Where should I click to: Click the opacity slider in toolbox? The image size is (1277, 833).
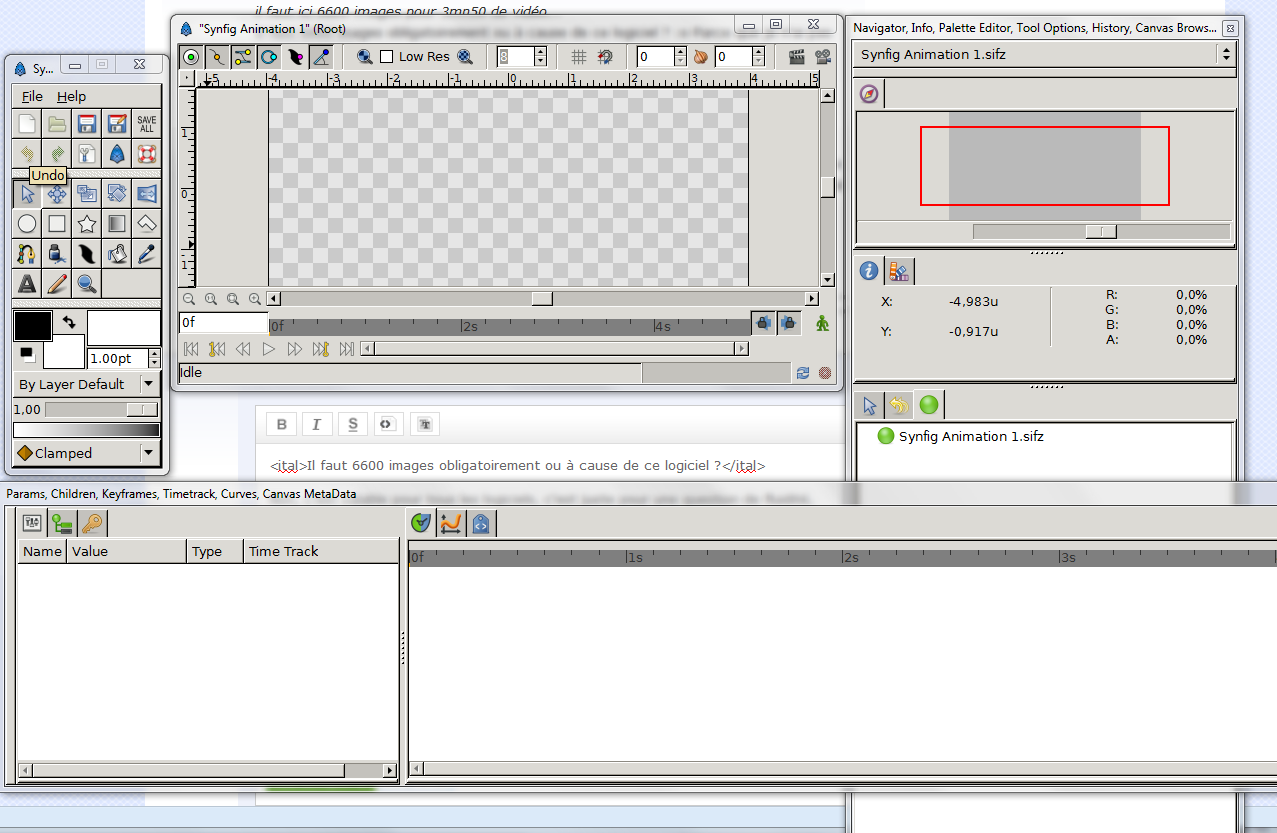pyautogui.click(x=101, y=409)
